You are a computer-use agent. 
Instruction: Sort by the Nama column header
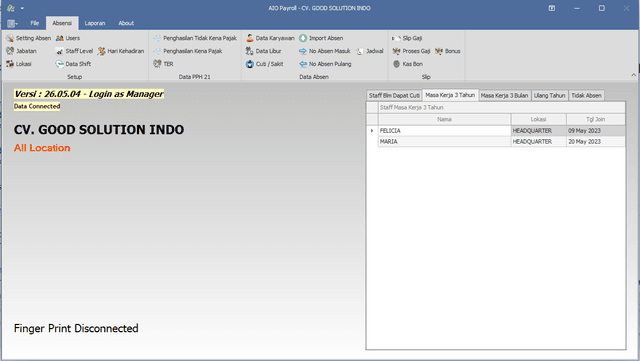pyautogui.click(x=444, y=119)
